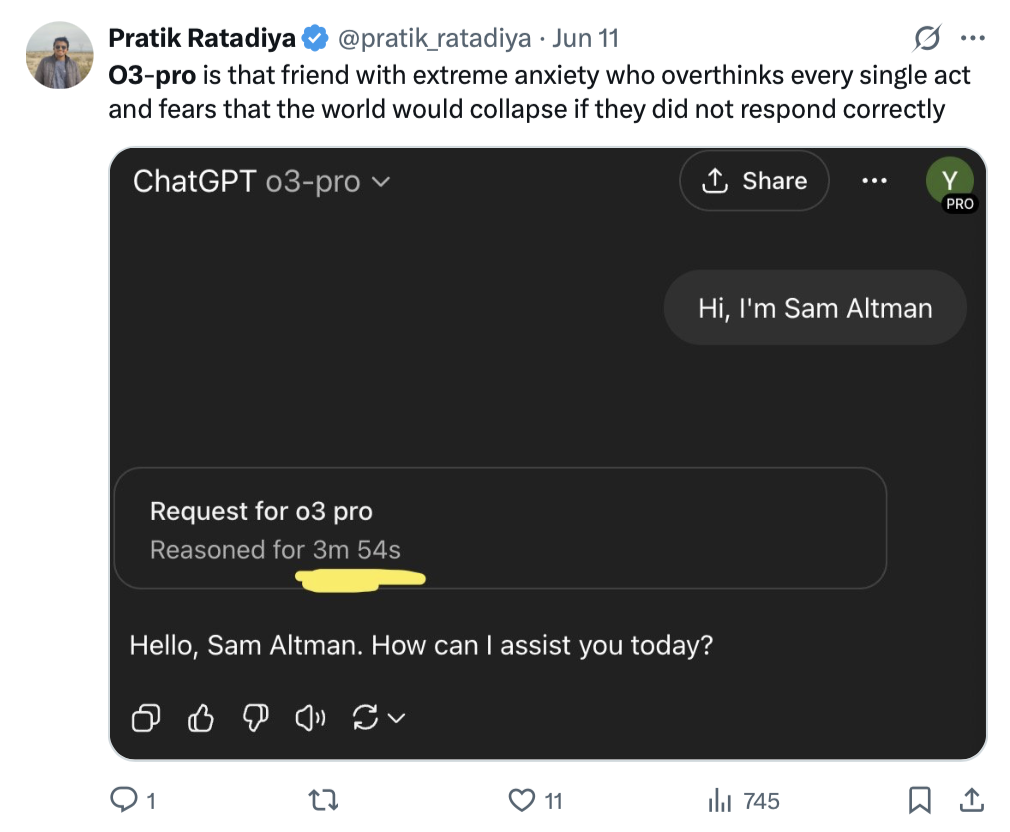Image resolution: width=1010 pixels, height=832 pixels.
Task: Click the Grok icon on the tweet
Action: pos(927,39)
